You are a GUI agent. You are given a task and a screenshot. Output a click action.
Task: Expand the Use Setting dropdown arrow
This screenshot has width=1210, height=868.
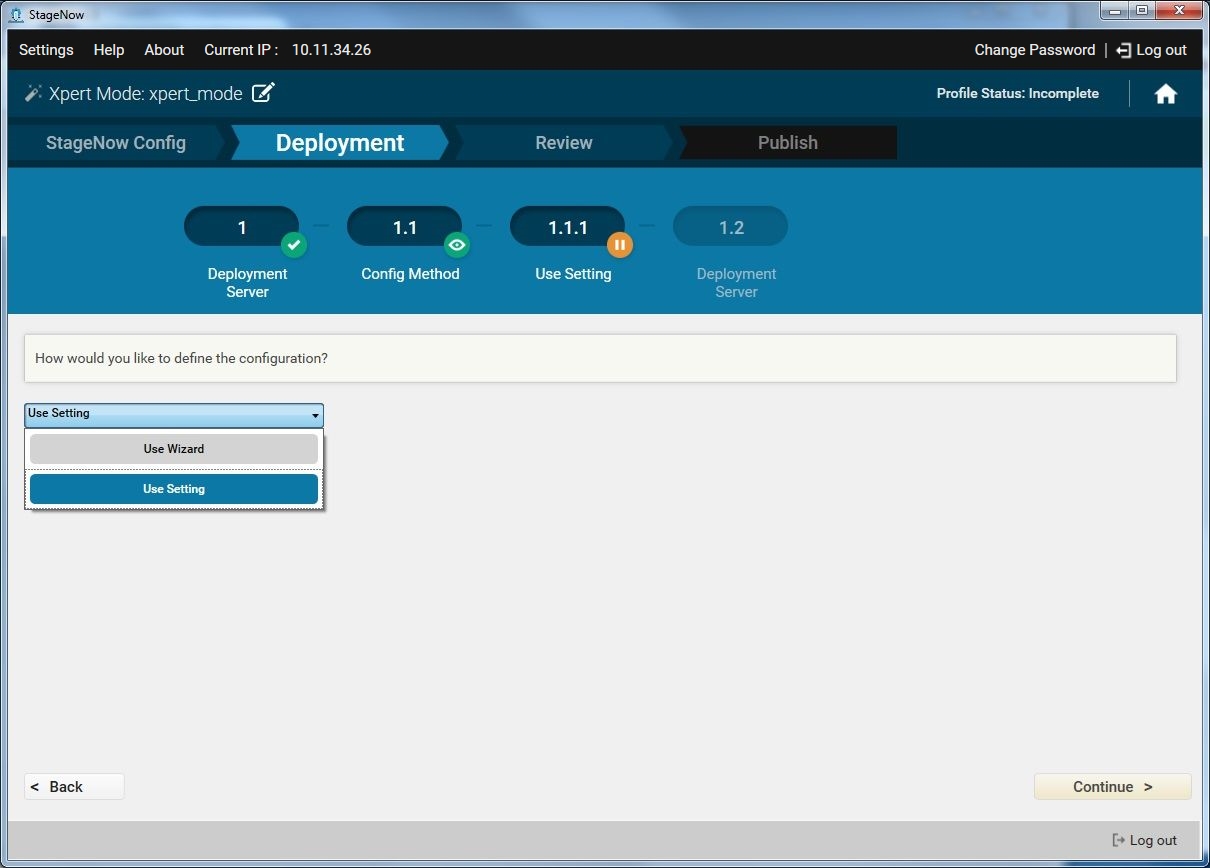click(315, 415)
